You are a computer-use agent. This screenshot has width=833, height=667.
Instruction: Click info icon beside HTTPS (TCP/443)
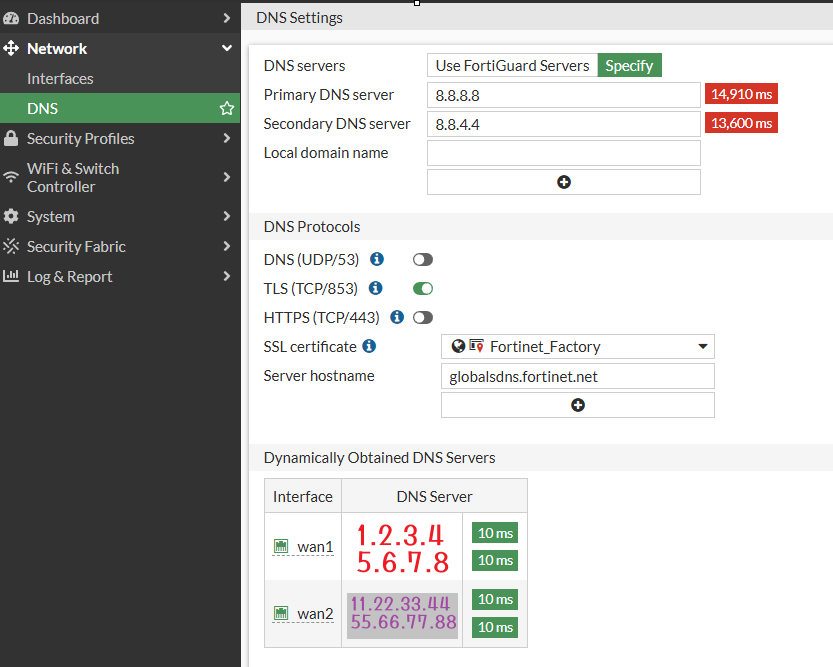point(397,317)
